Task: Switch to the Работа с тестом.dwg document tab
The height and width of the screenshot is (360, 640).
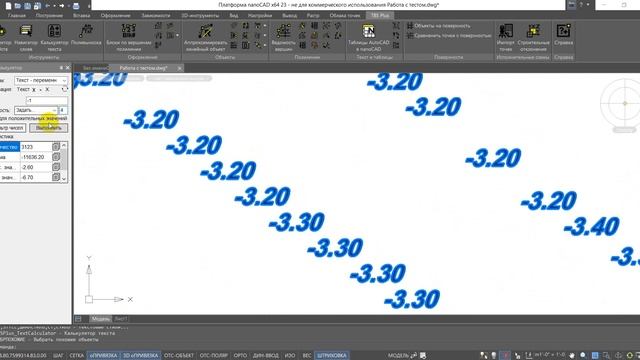Action: tap(143, 68)
